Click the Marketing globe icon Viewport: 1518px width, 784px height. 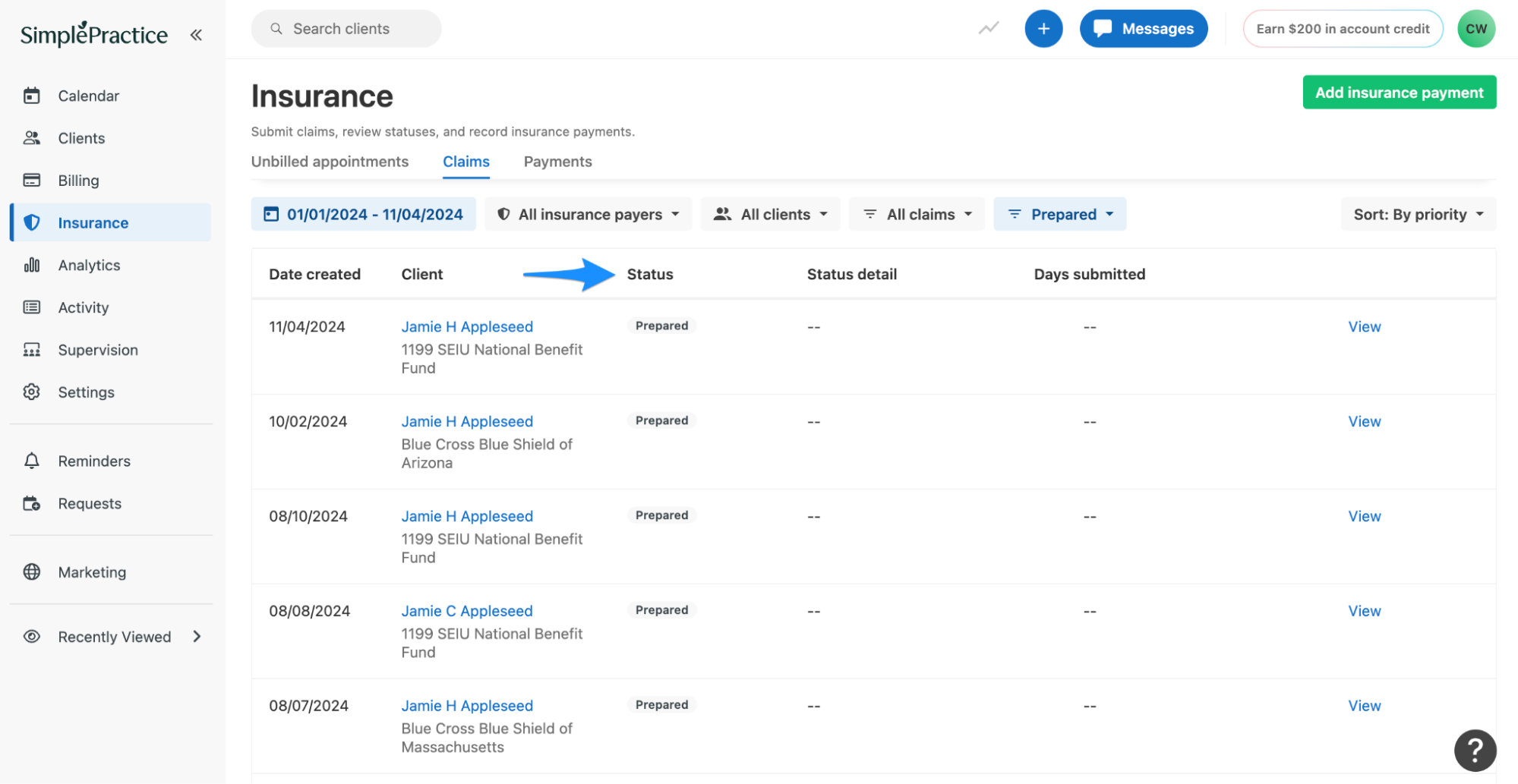[31, 572]
